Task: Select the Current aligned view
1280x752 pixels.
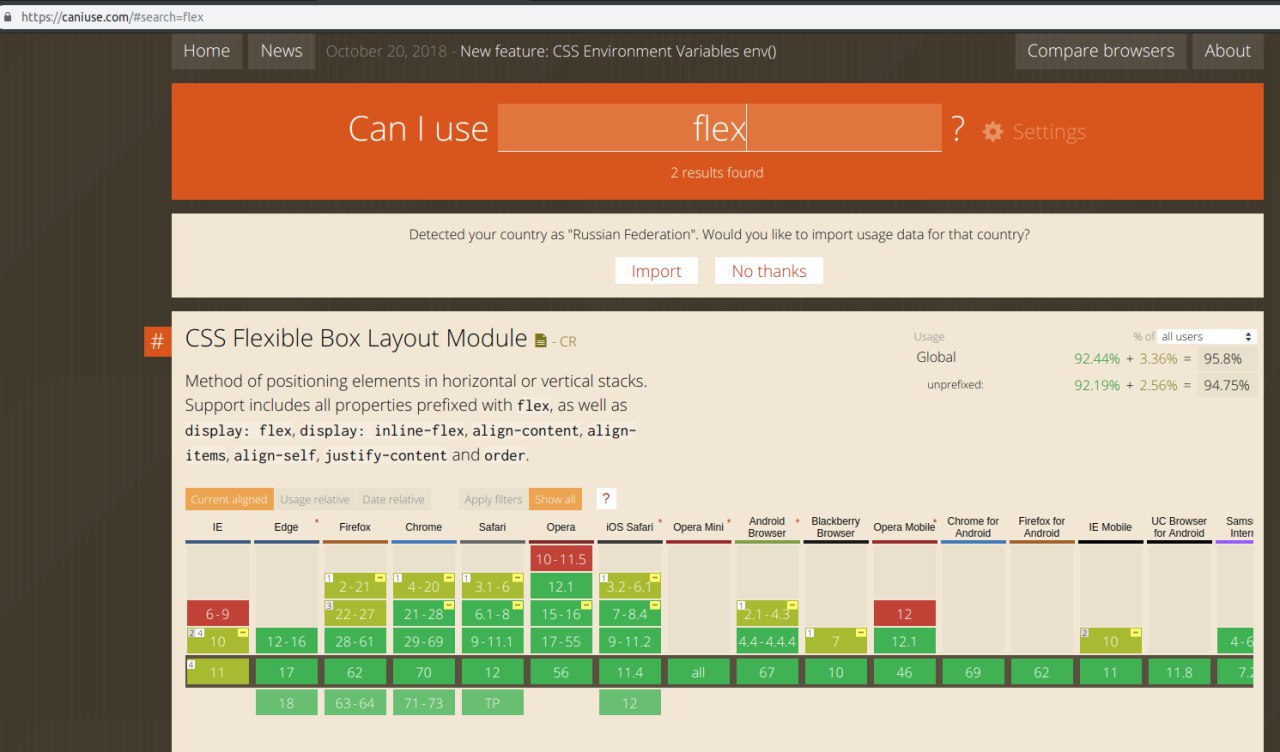Action: [229, 499]
